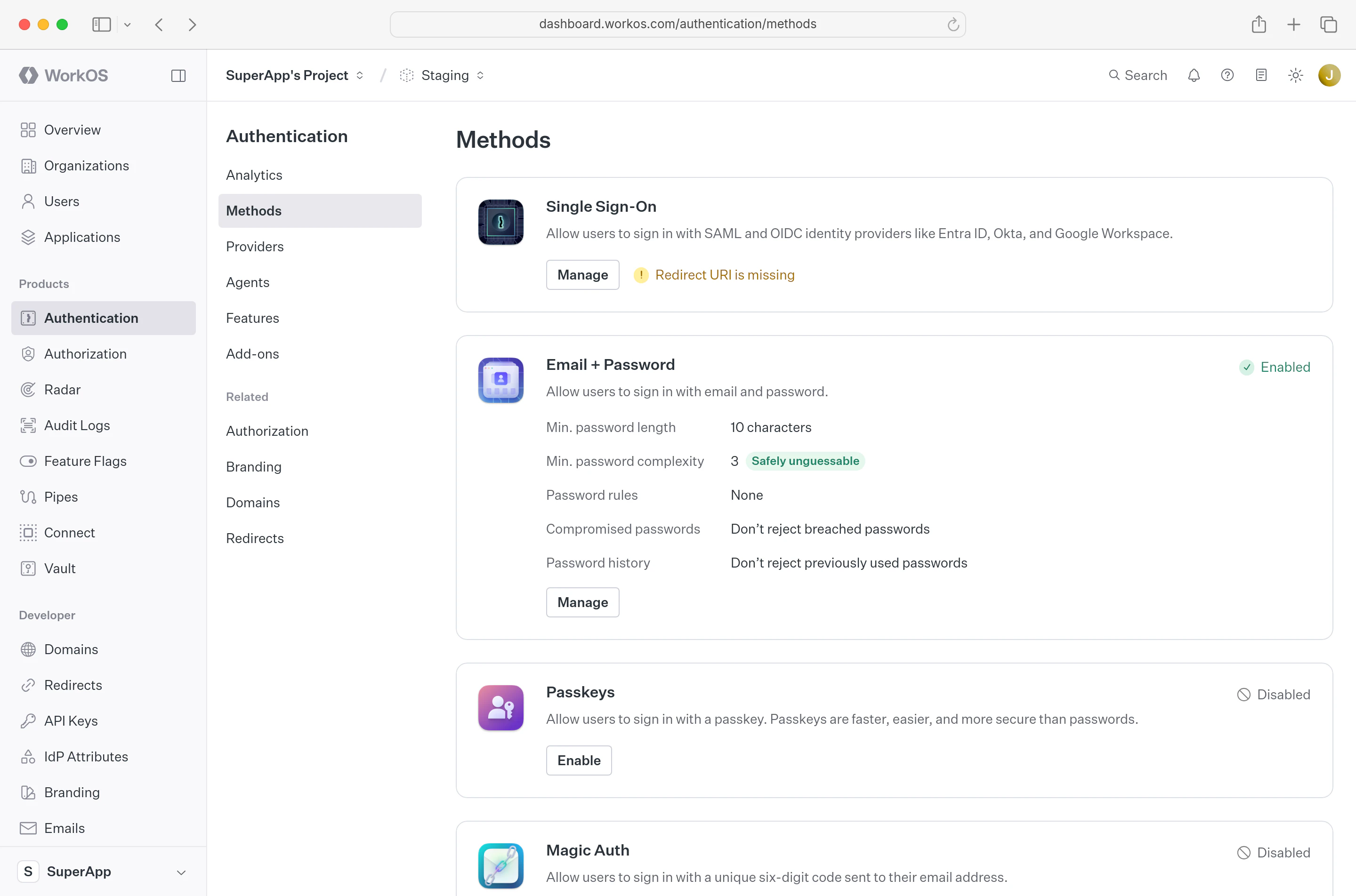Click the WorkOS logo
The image size is (1356, 896).
(64, 75)
